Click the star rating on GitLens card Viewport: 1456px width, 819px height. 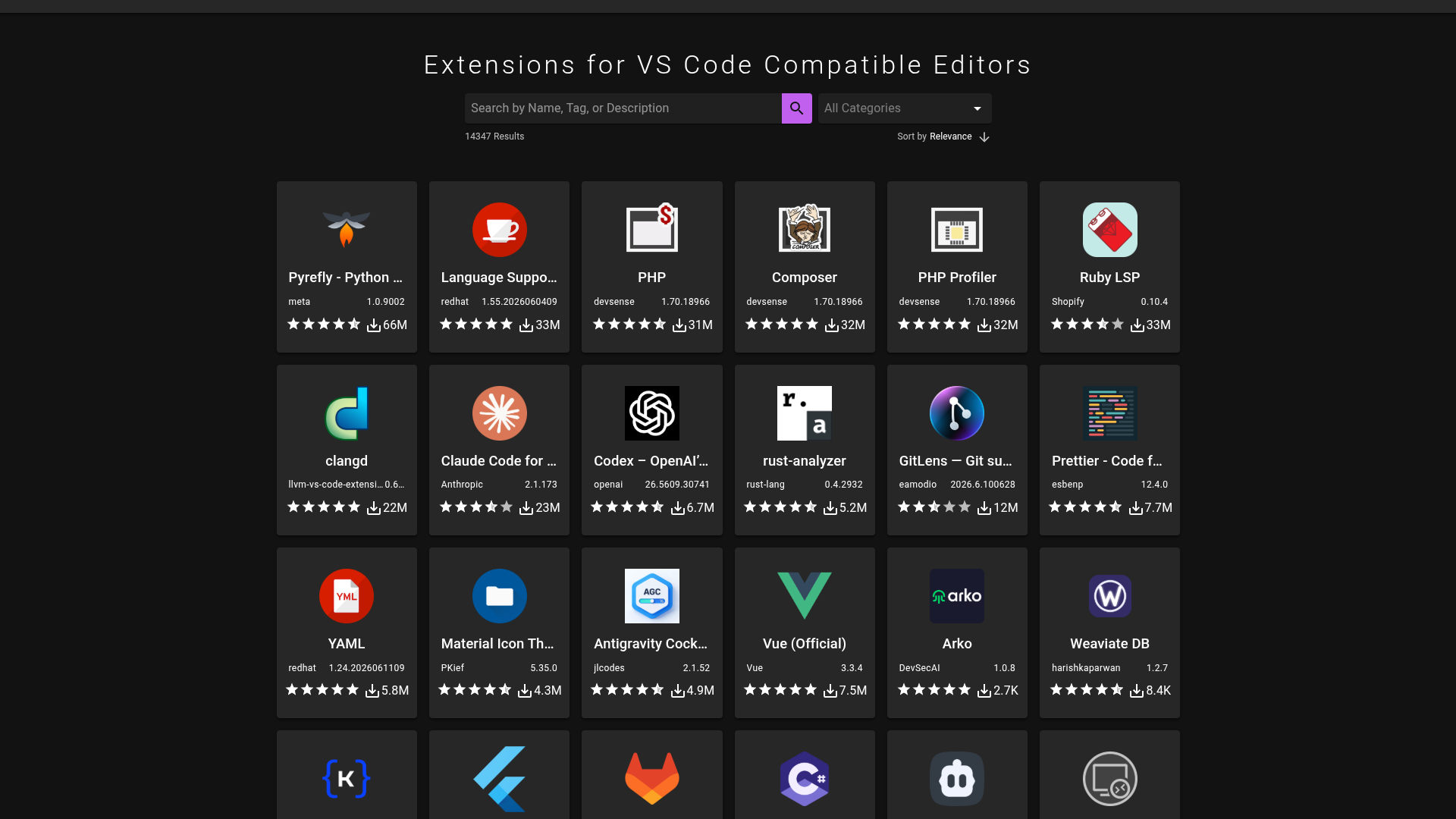(x=934, y=507)
